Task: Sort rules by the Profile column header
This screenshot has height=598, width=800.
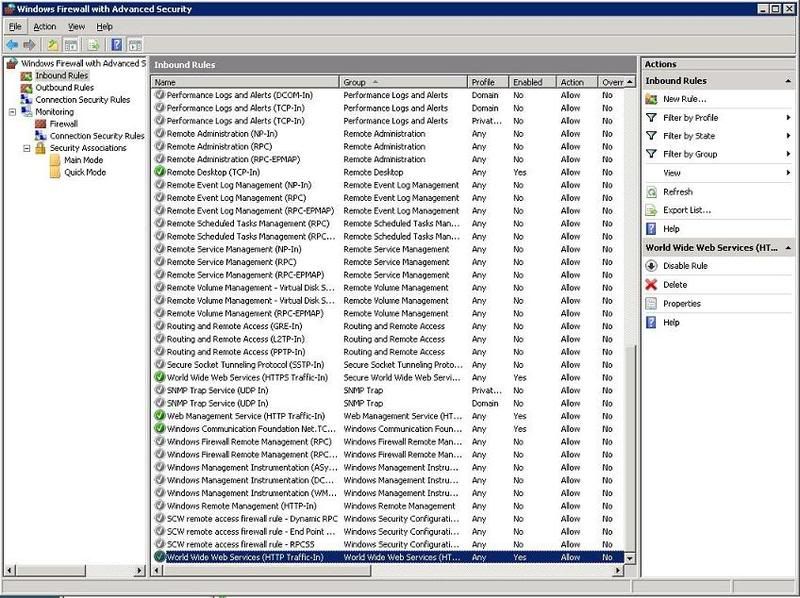Action: click(488, 82)
